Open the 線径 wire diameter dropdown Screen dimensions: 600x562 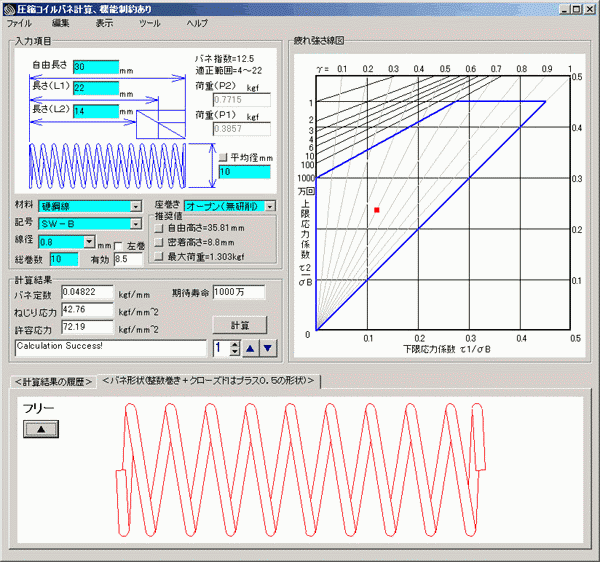coord(90,241)
